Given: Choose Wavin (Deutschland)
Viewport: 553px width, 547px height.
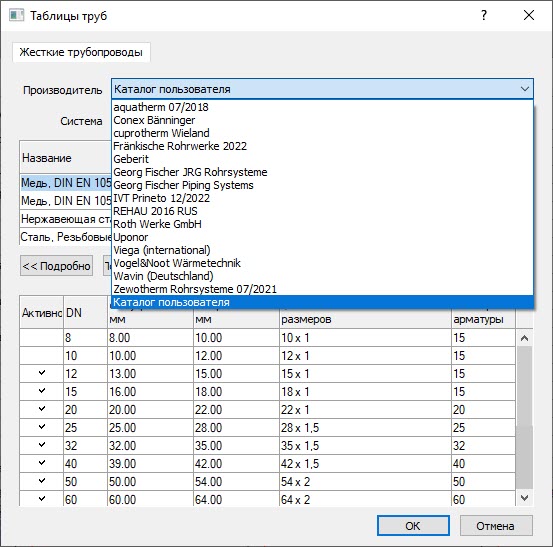Looking at the screenshot, I should (322, 276).
